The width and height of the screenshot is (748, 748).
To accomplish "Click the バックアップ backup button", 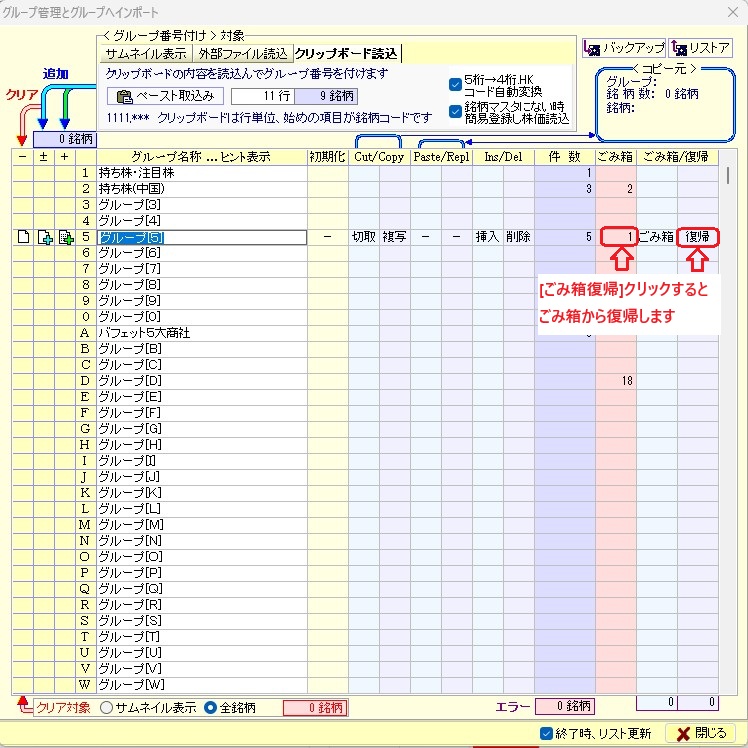I will pyautogui.click(x=622, y=48).
